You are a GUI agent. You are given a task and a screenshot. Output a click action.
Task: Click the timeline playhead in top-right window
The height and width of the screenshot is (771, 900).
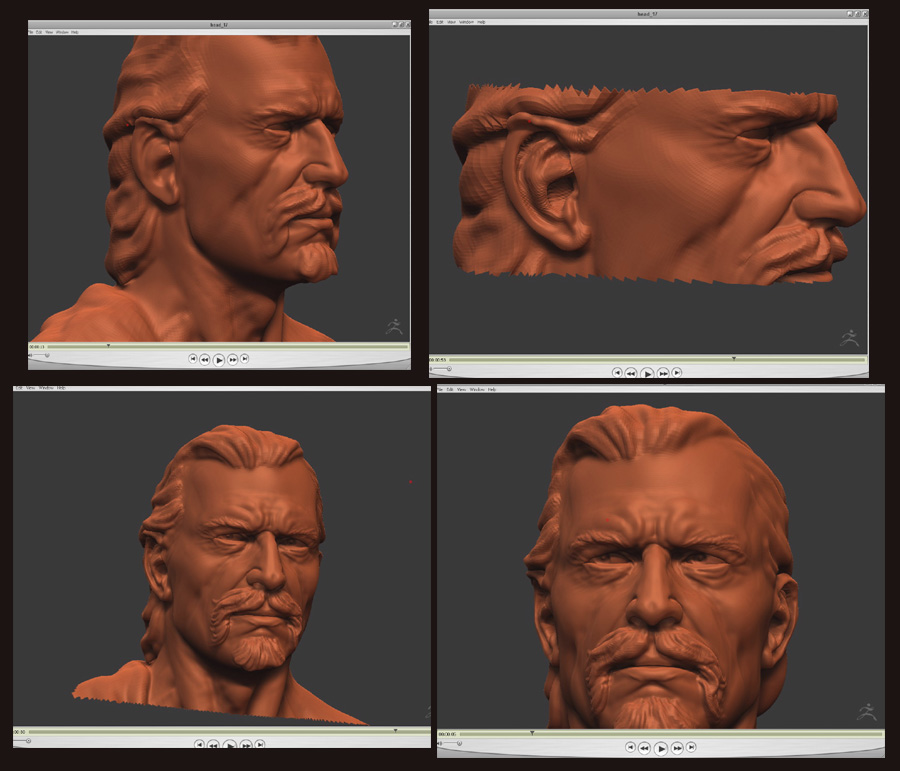[734, 359]
